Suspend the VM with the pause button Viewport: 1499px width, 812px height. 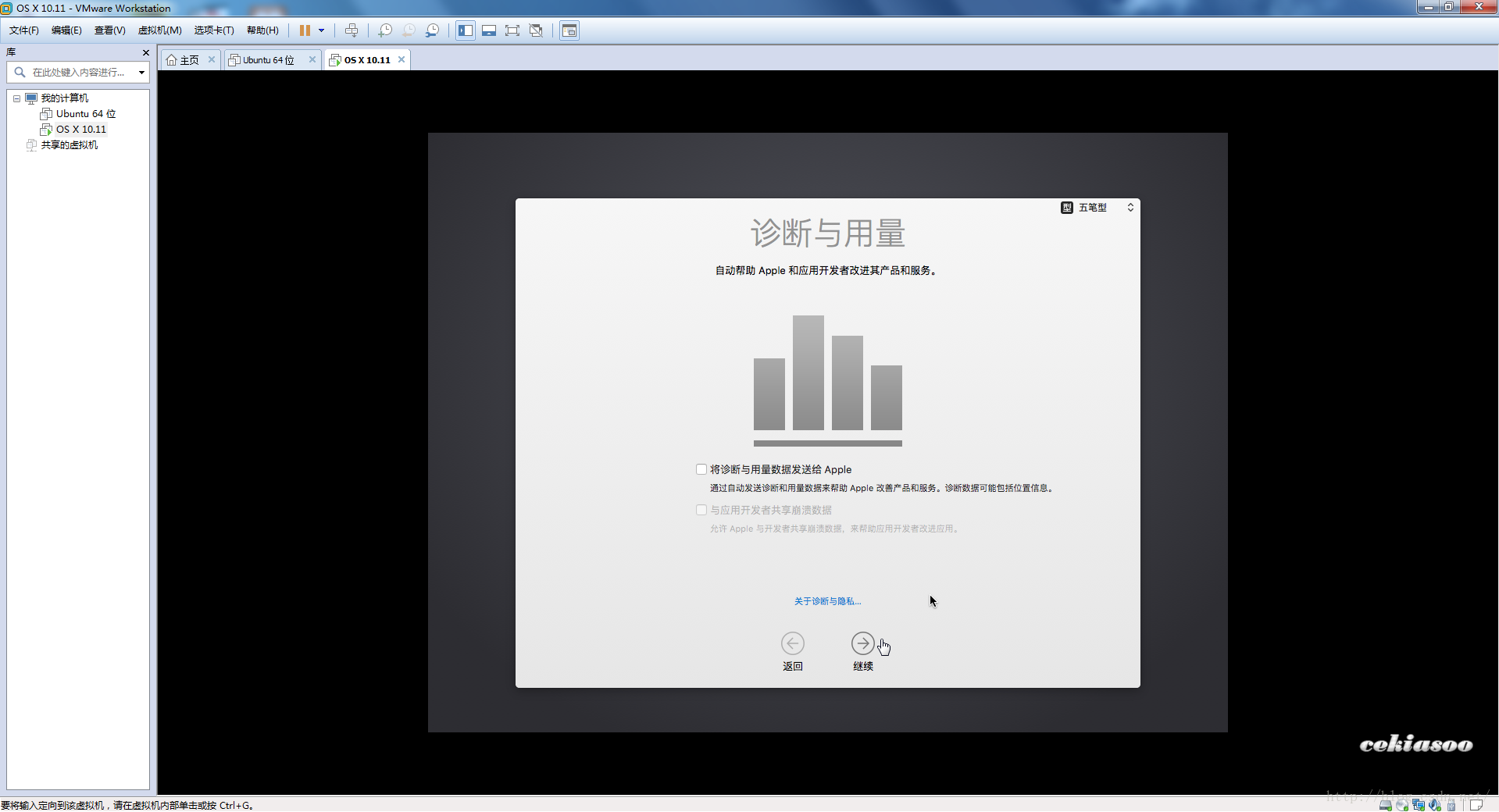click(x=305, y=30)
